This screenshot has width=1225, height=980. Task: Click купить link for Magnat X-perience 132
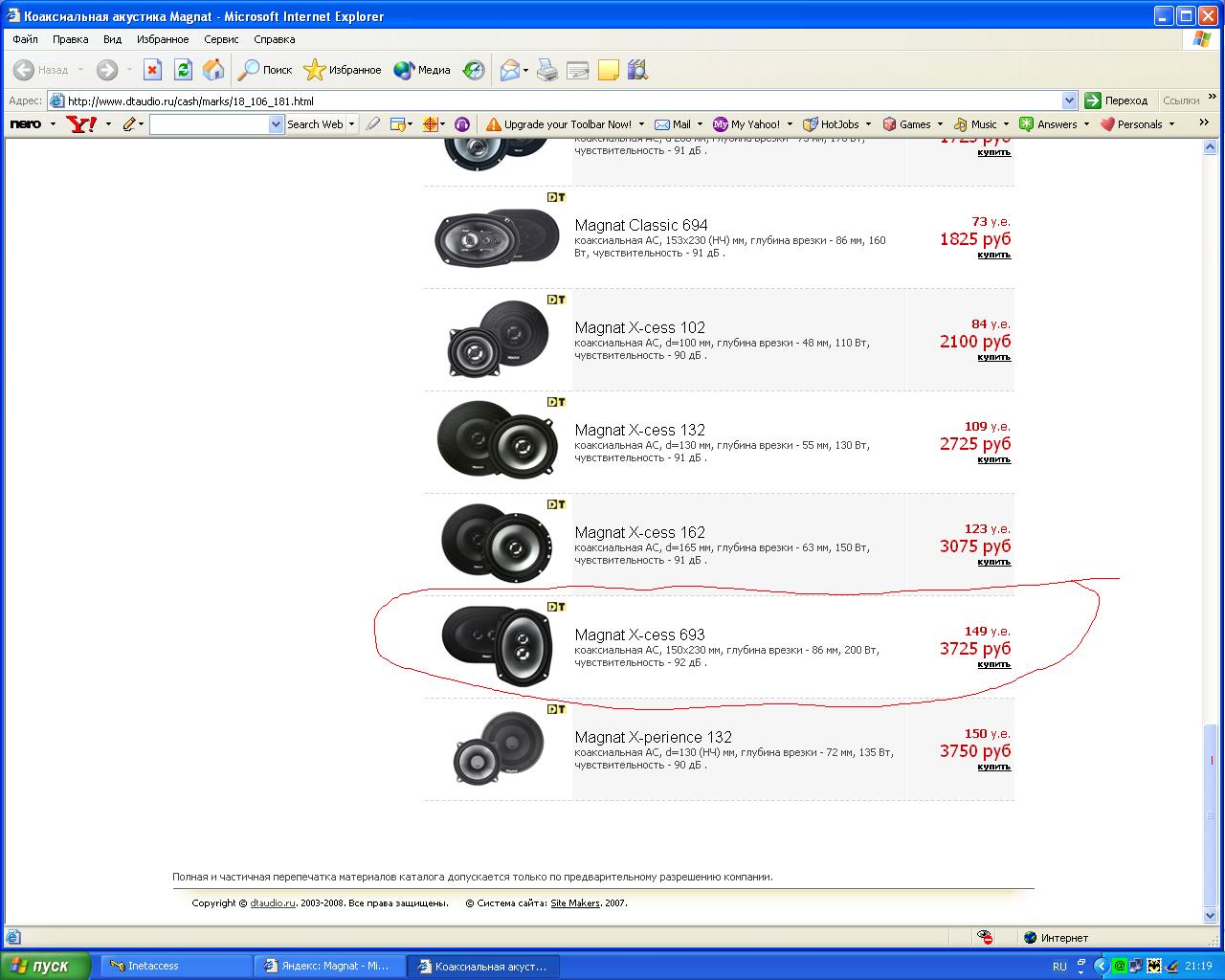point(993,767)
